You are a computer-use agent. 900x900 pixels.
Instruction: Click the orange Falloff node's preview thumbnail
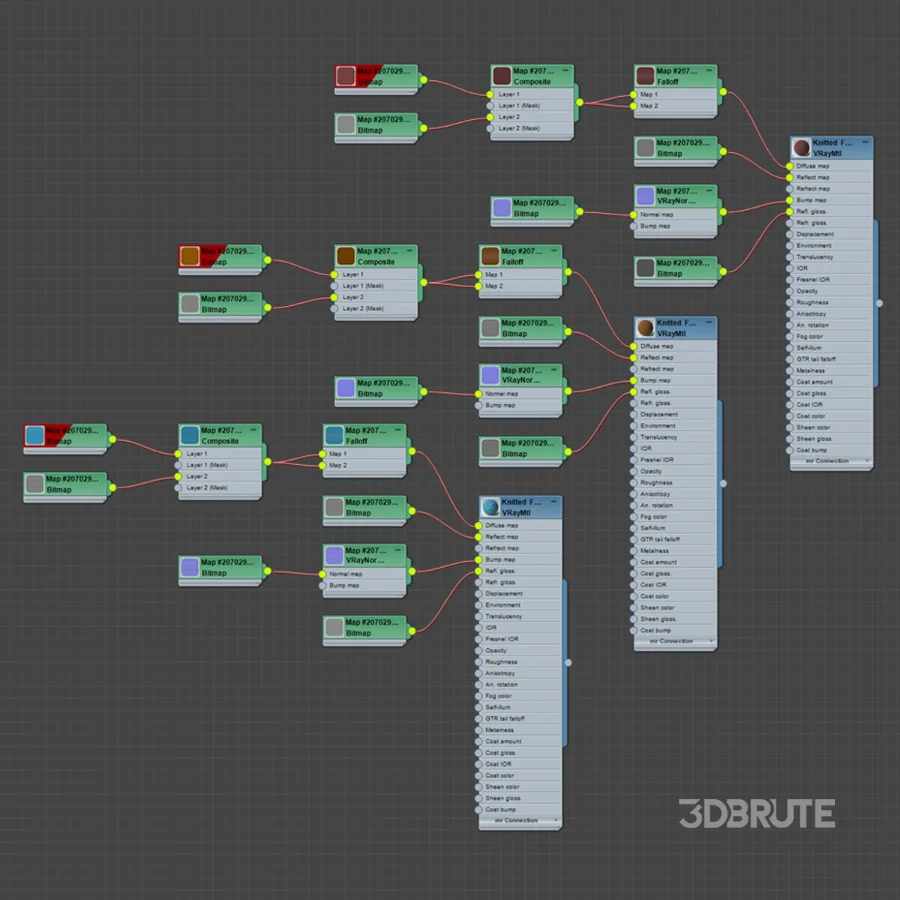click(490, 256)
